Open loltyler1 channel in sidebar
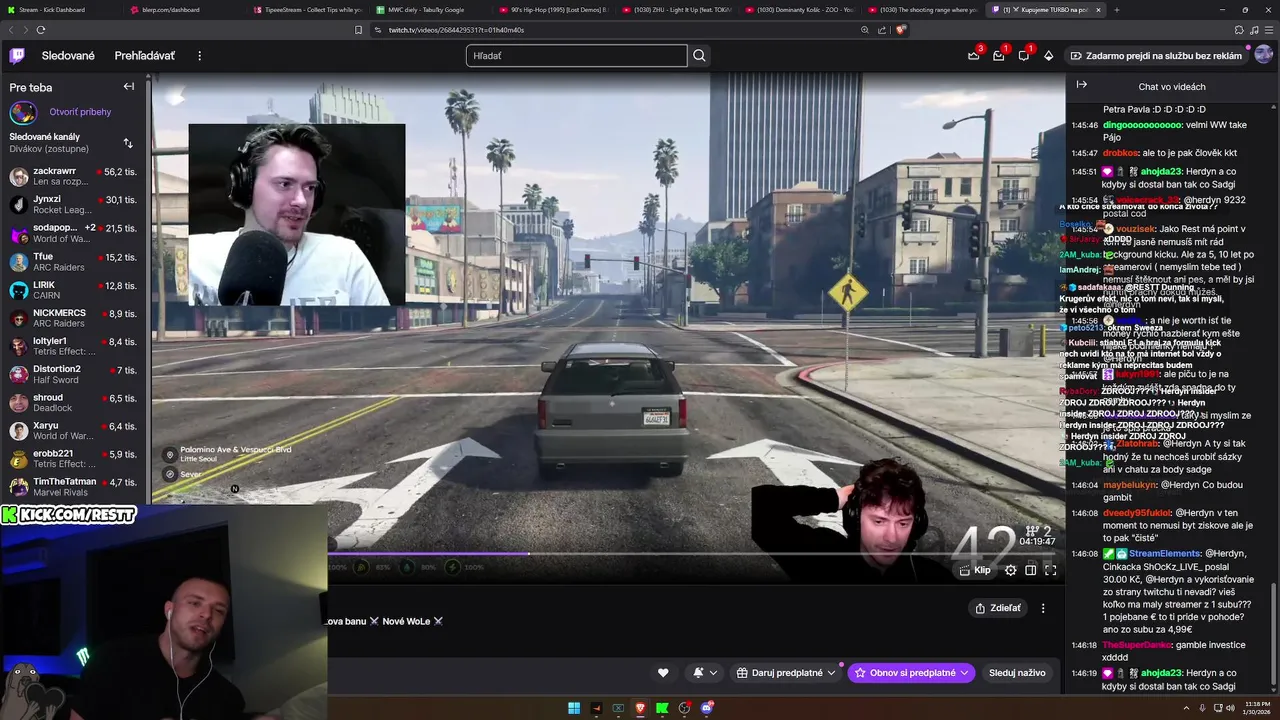The width and height of the screenshot is (1280, 720). [74, 346]
